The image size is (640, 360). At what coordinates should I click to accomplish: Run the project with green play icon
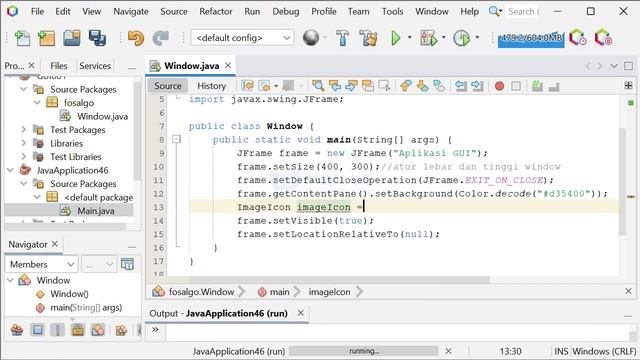tap(395, 38)
